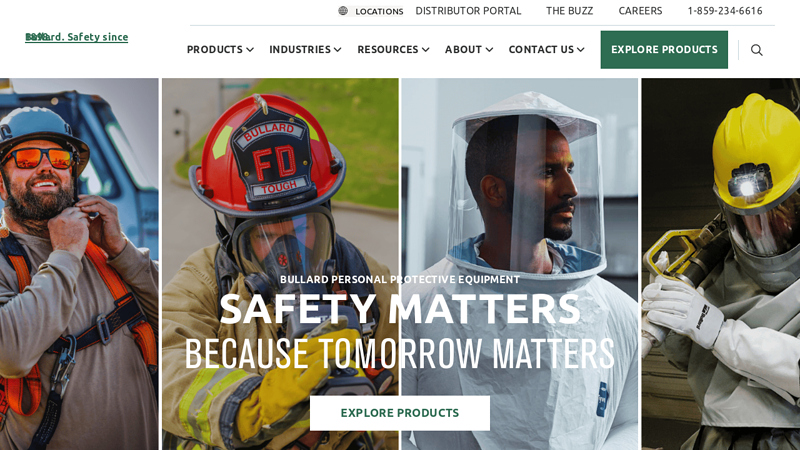This screenshot has width=800, height=450.
Task: Click the phone number 1-859-234-6616
Action: tap(725, 11)
